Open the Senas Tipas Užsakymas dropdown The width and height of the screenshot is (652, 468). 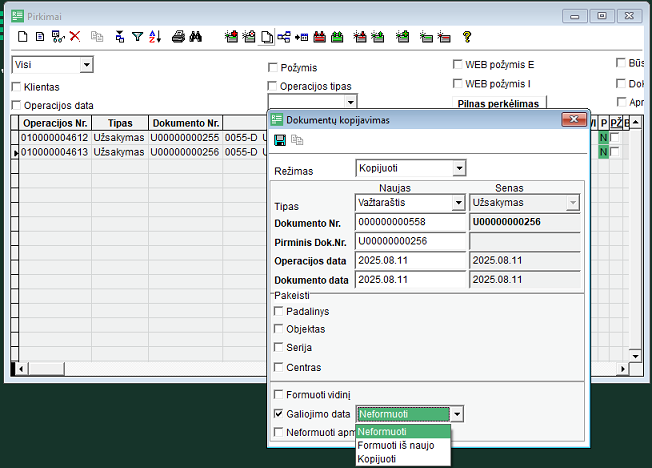coord(573,203)
